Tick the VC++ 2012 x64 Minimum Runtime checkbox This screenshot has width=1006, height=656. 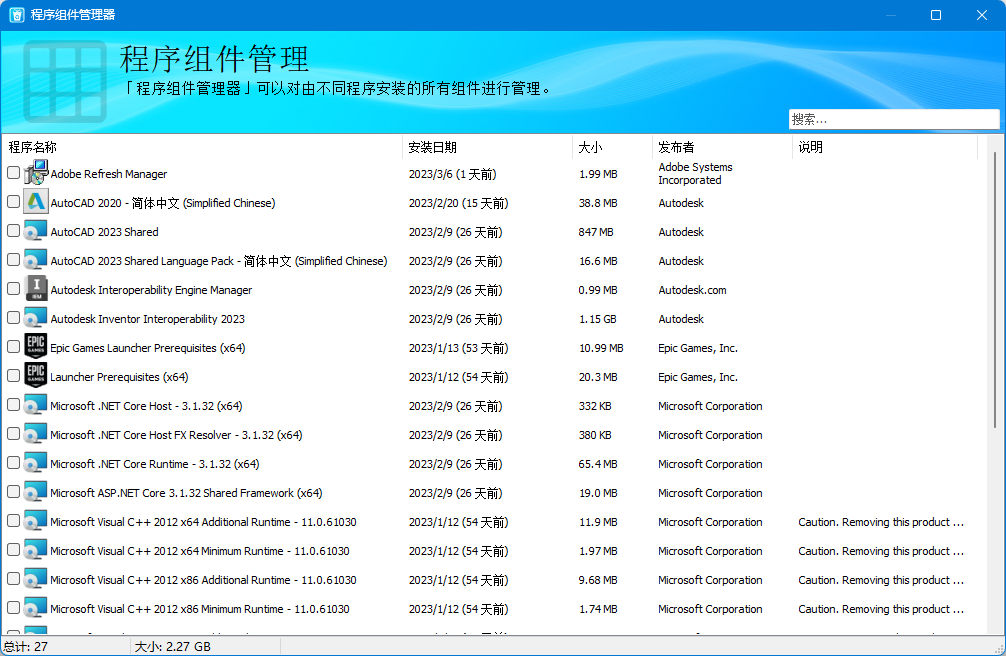(13, 549)
